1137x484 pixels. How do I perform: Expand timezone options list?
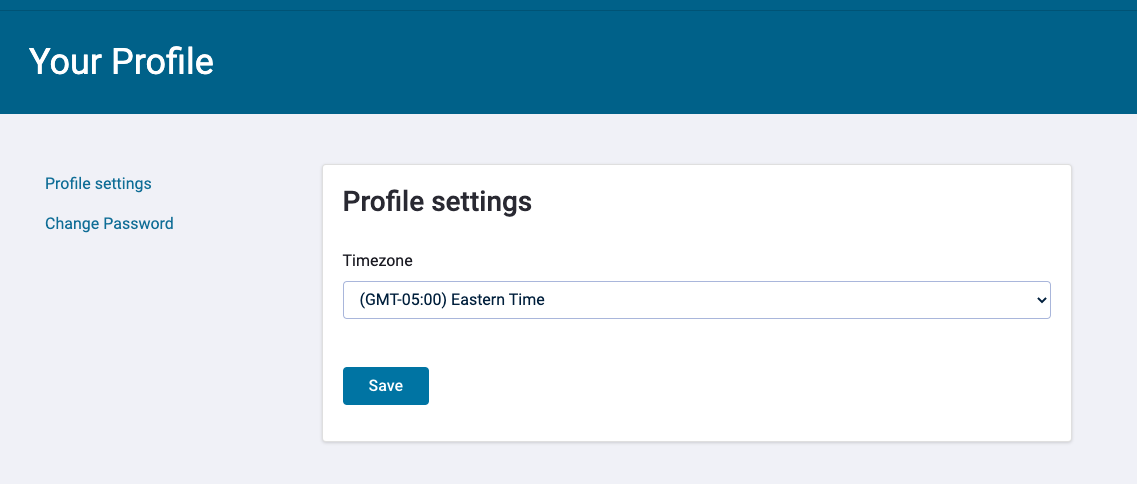pyautogui.click(x=696, y=300)
